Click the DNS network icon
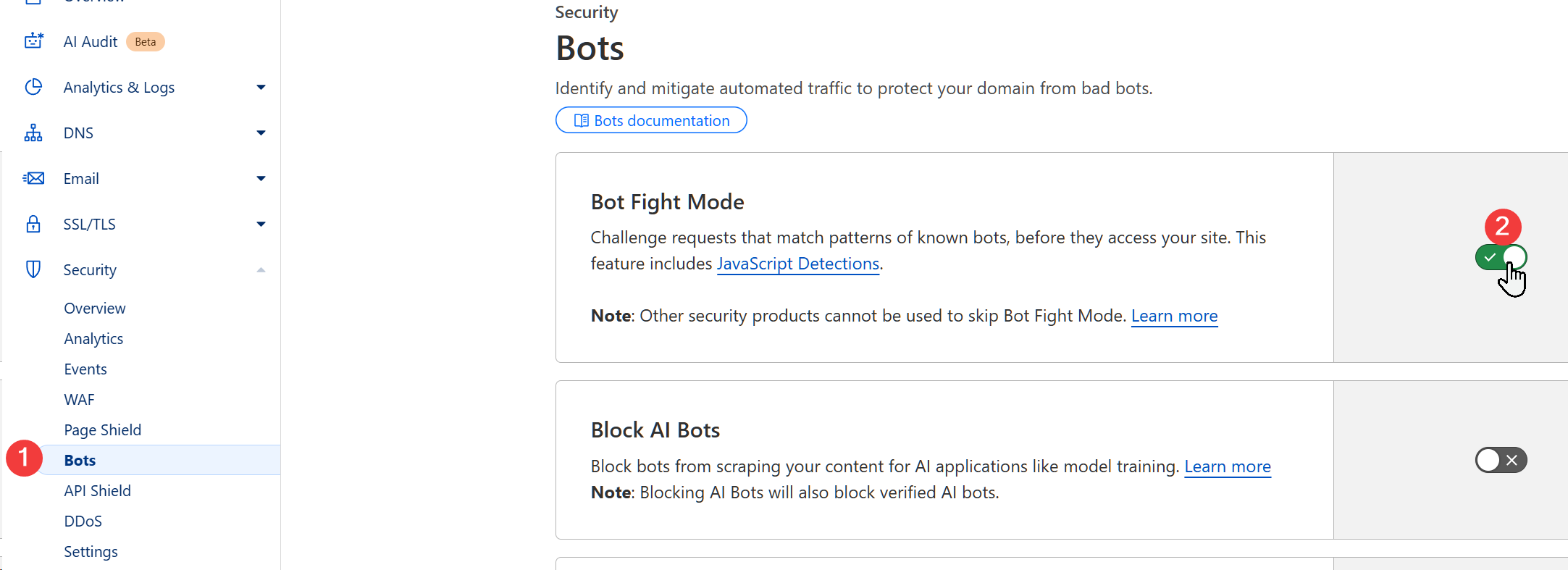Screen dimensions: 1568x570 coord(33,133)
